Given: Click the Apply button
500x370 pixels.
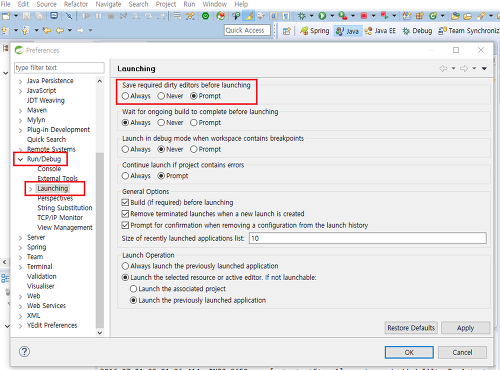Looking at the screenshot, I should point(465,328).
